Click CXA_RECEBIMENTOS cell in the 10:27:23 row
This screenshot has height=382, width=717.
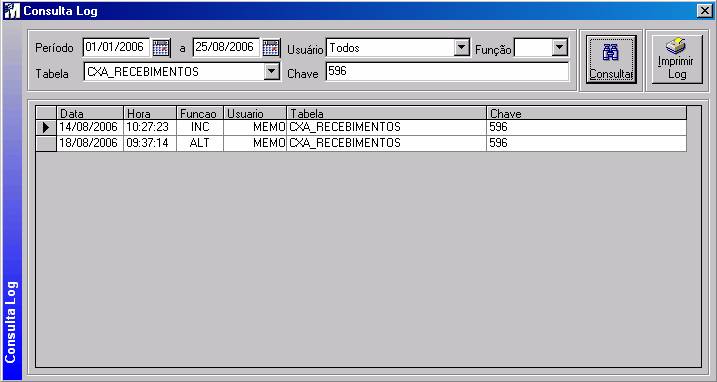coord(386,127)
